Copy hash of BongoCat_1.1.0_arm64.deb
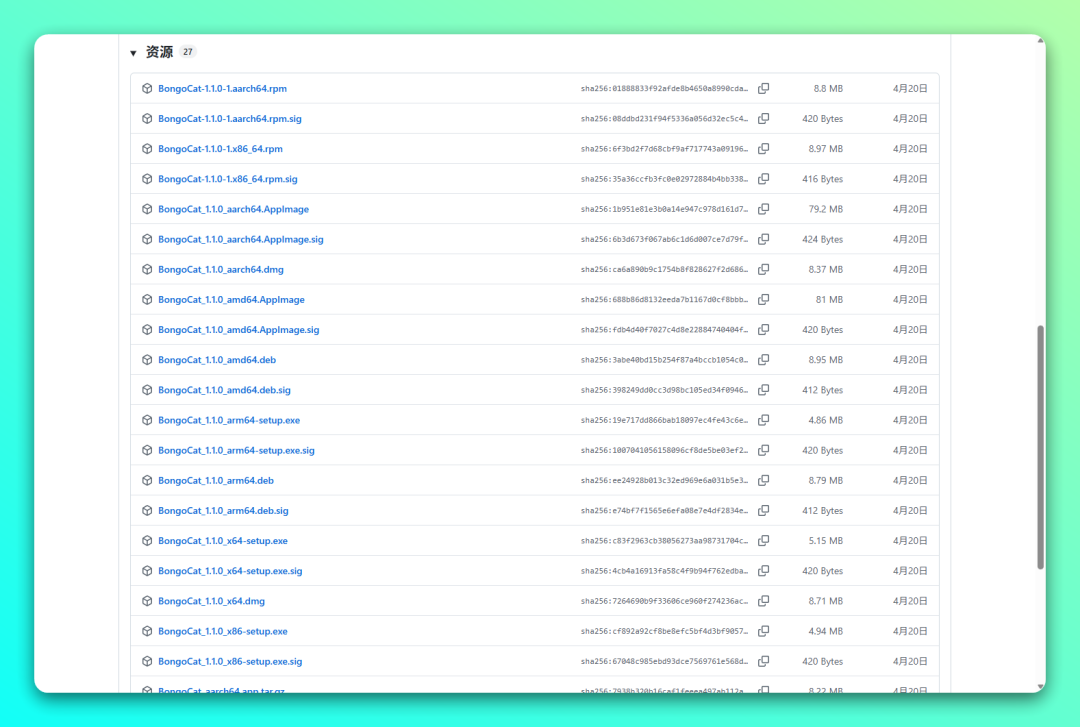 point(763,480)
